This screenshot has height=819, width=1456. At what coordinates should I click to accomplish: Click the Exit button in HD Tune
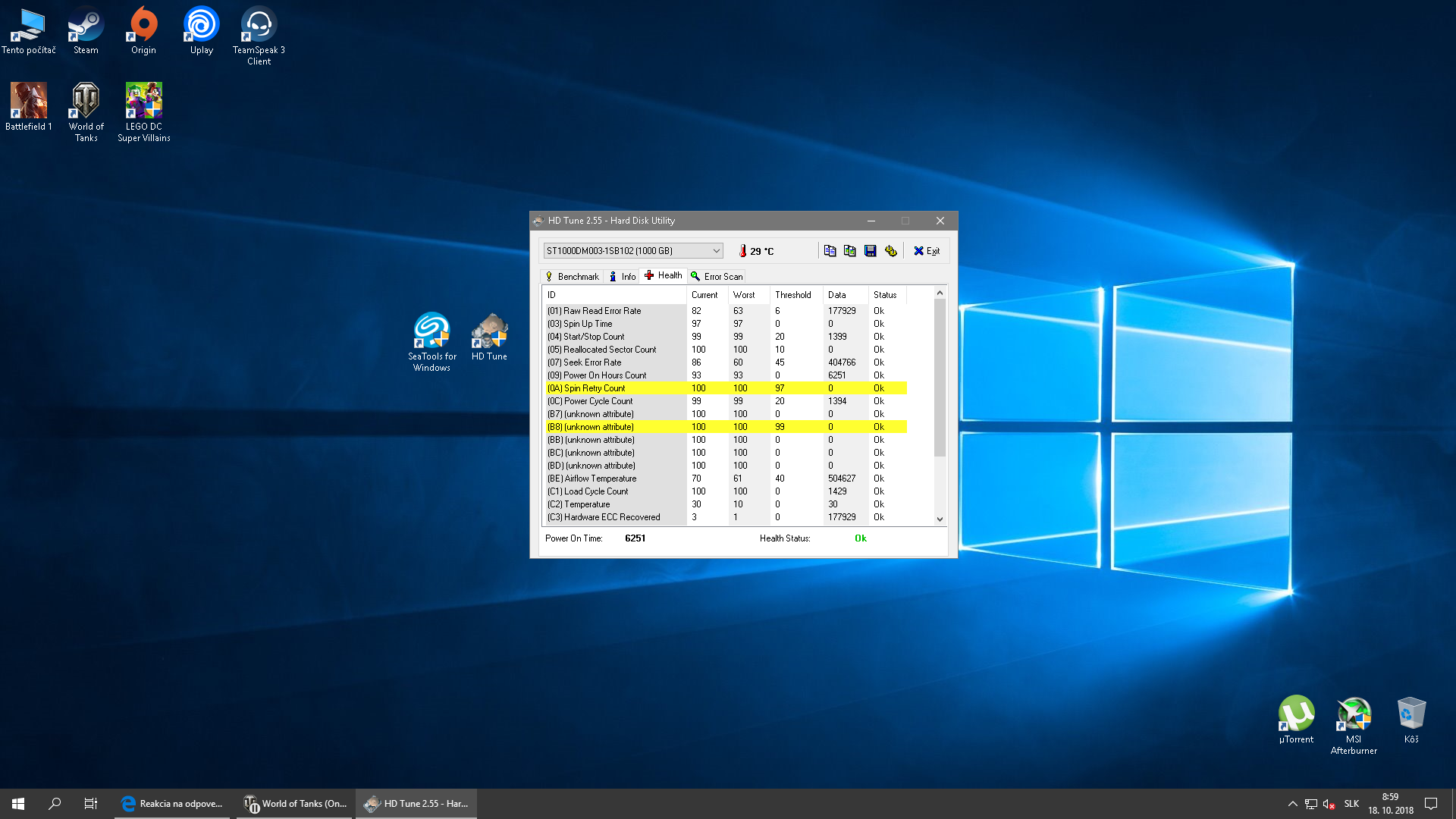point(926,251)
